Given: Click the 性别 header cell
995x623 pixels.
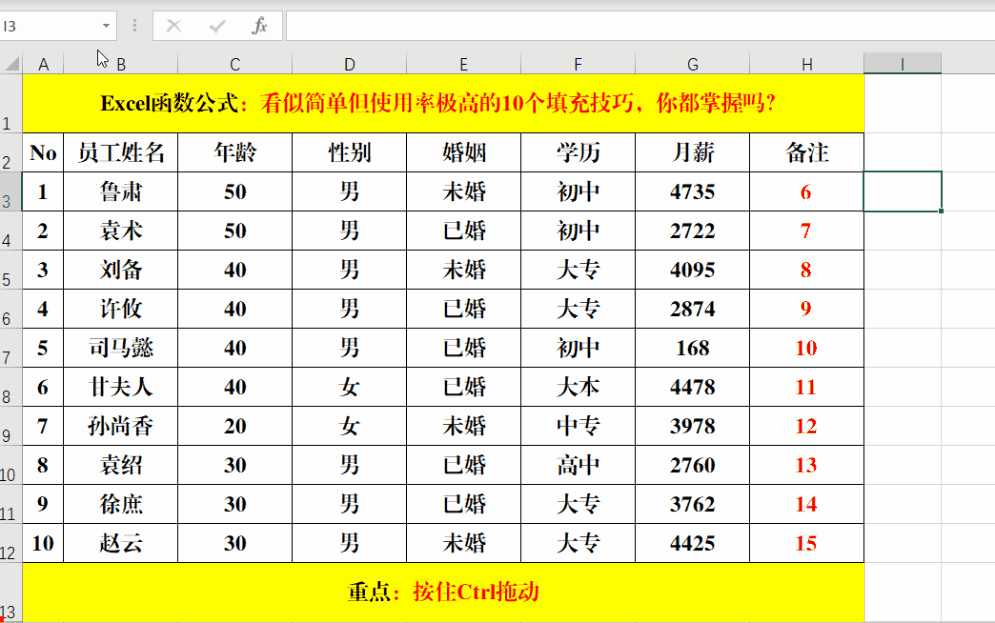Looking at the screenshot, I should click(x=350, y=152).
